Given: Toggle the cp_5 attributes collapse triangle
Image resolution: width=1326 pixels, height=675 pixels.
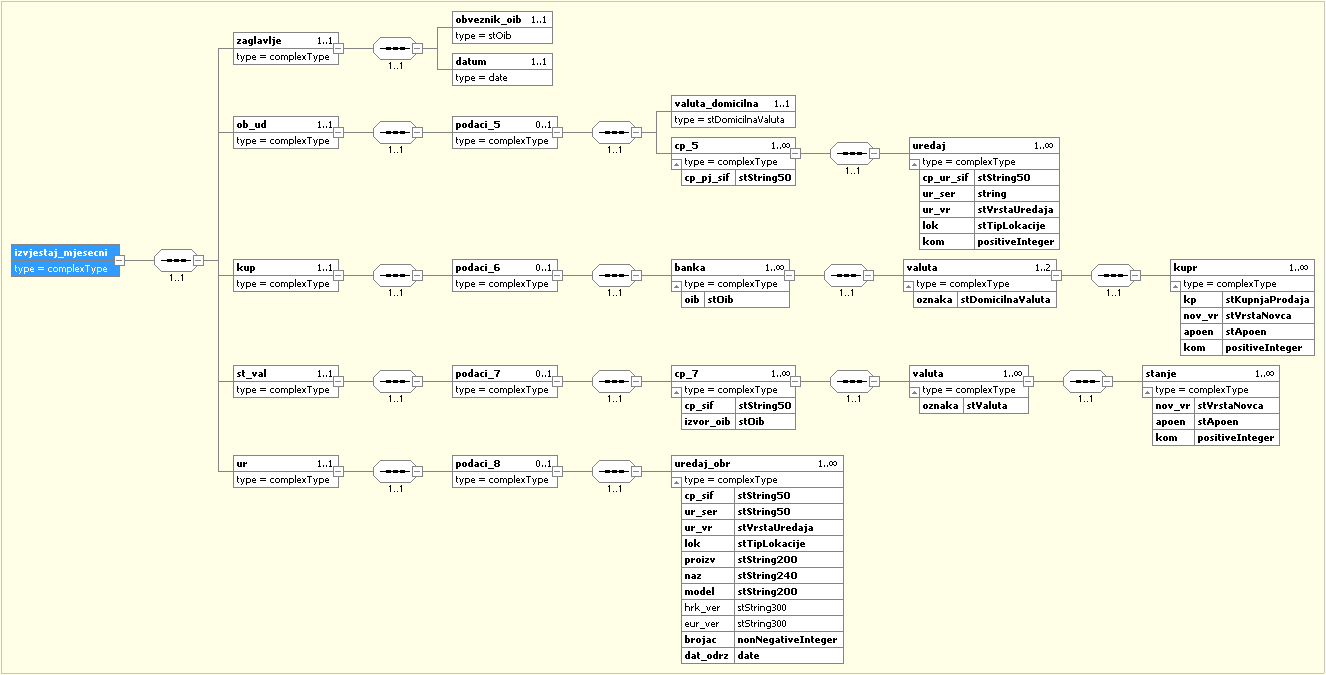Looking at the screenshot, I should pyautogui.click(x=677, y=162).
